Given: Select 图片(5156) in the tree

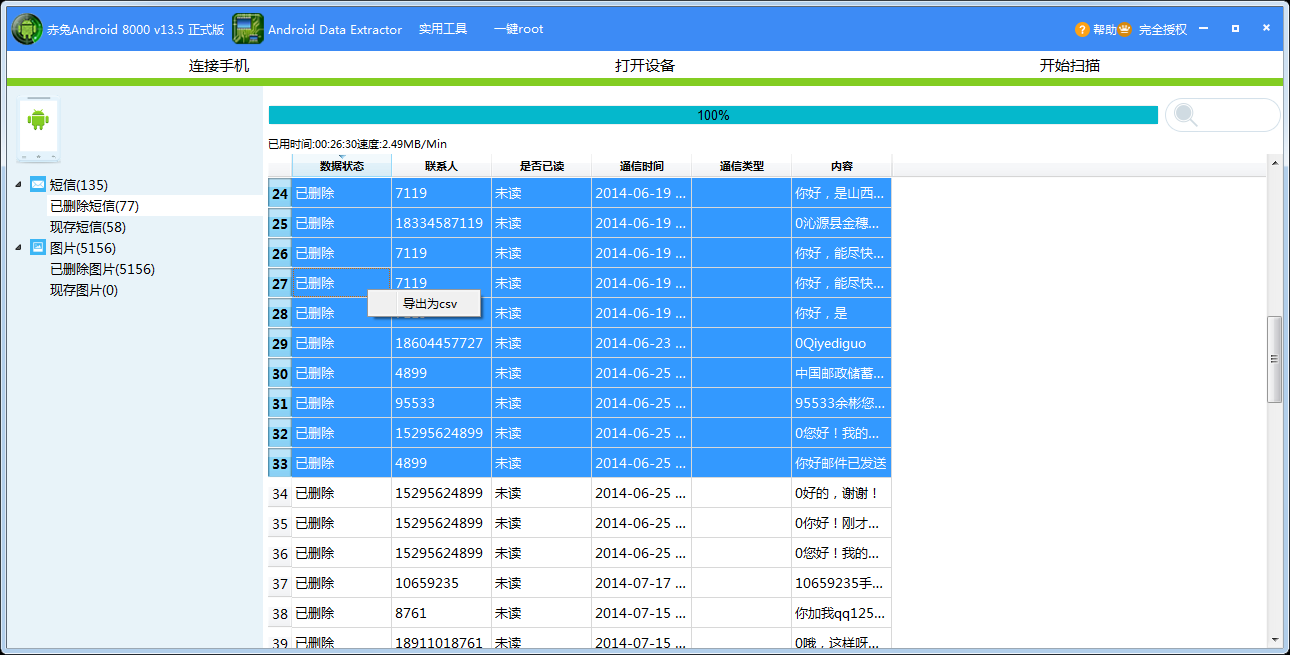Looking at the screenshot, I should pyautogui.click(x=83, y=248).
